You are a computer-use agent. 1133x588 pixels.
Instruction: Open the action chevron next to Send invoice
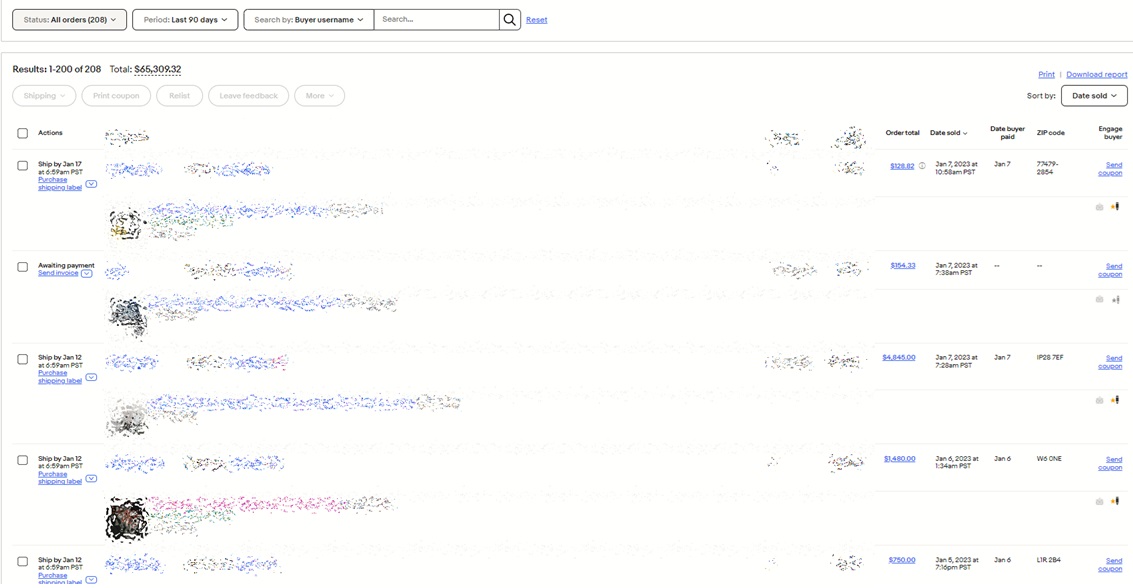coord(87,274)
